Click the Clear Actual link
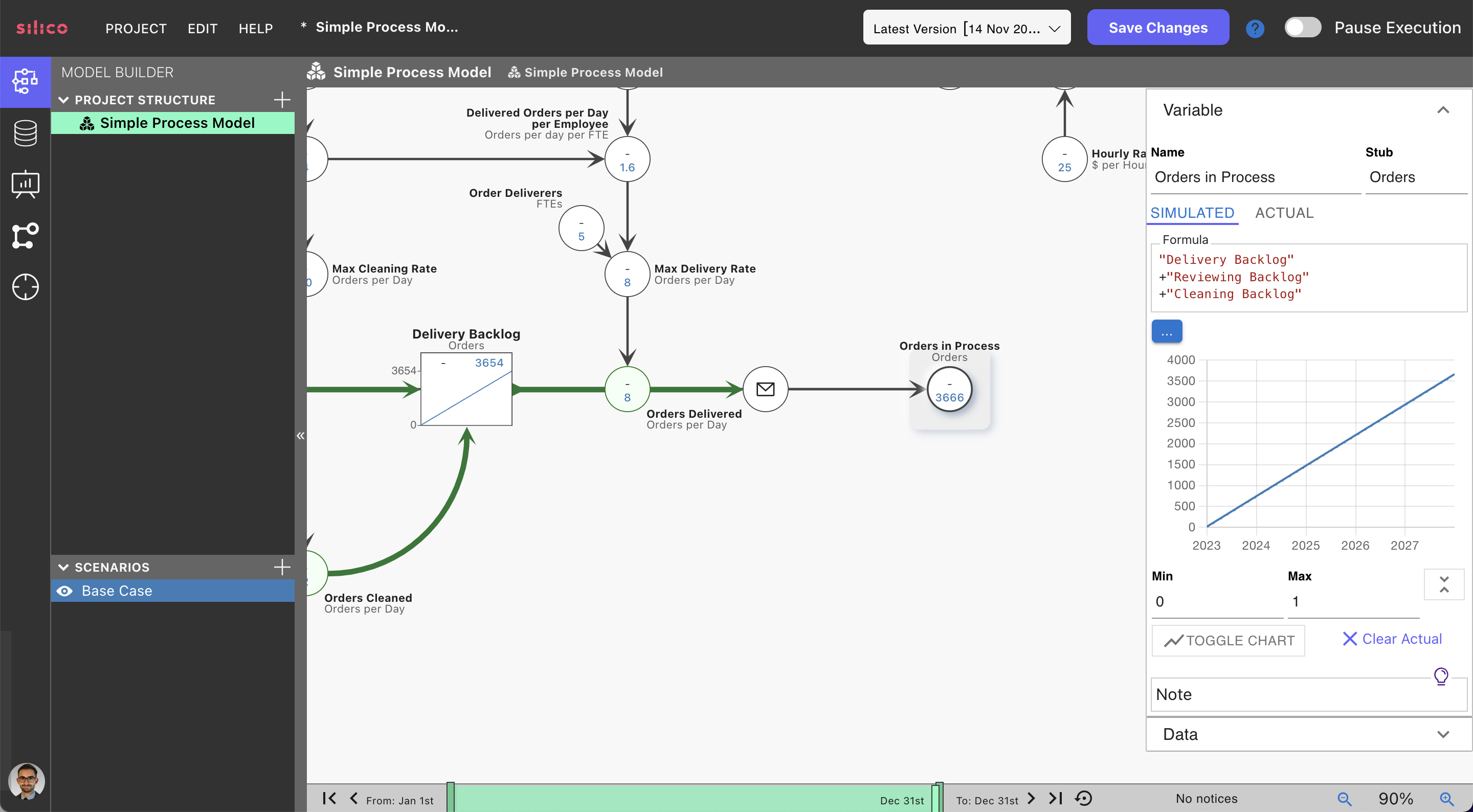1473x812 pixels. [1392, 639]
